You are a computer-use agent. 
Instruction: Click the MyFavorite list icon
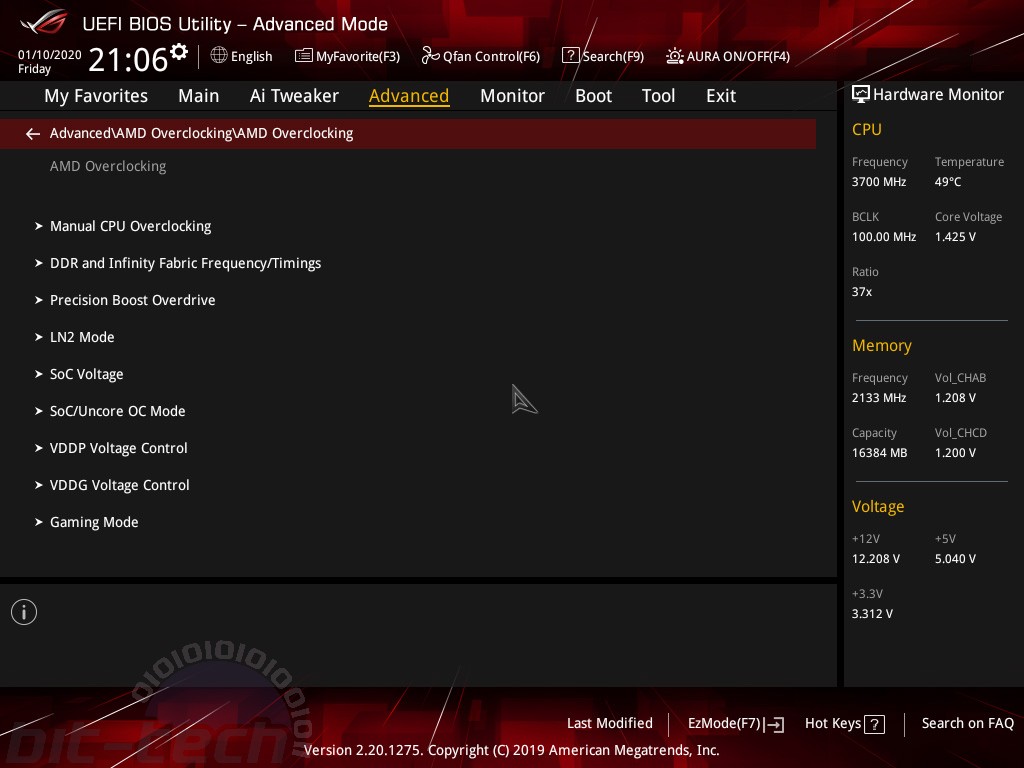point(304,56)
